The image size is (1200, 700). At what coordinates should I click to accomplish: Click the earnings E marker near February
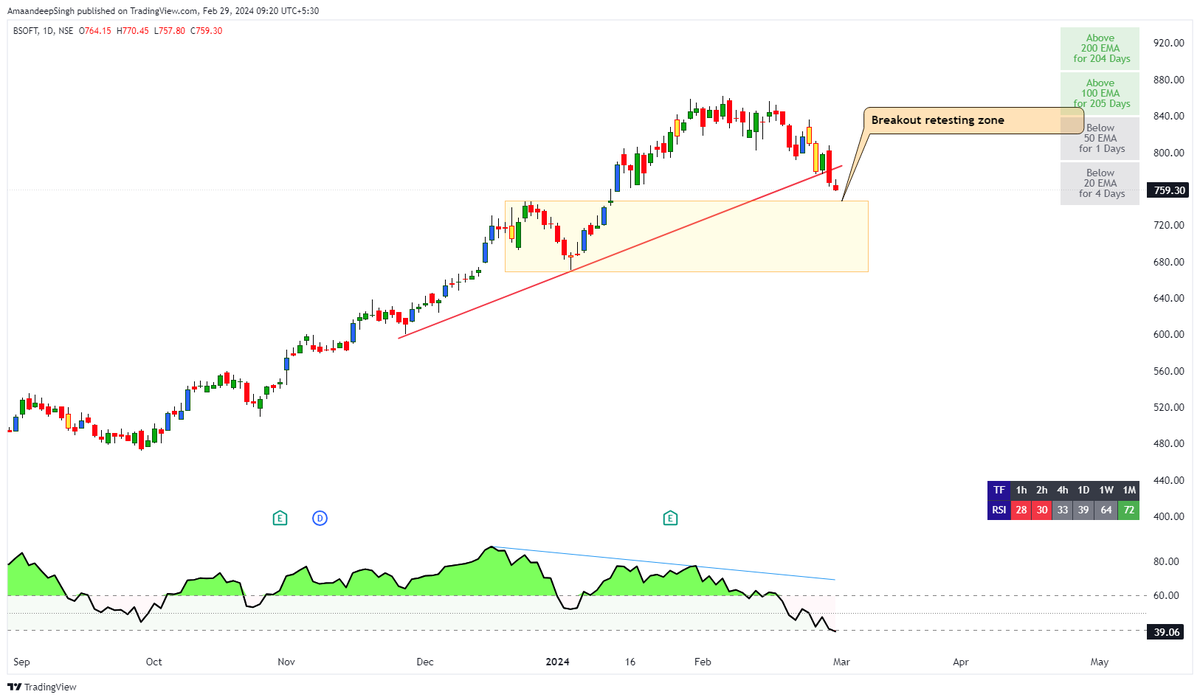tap(670, 518)
